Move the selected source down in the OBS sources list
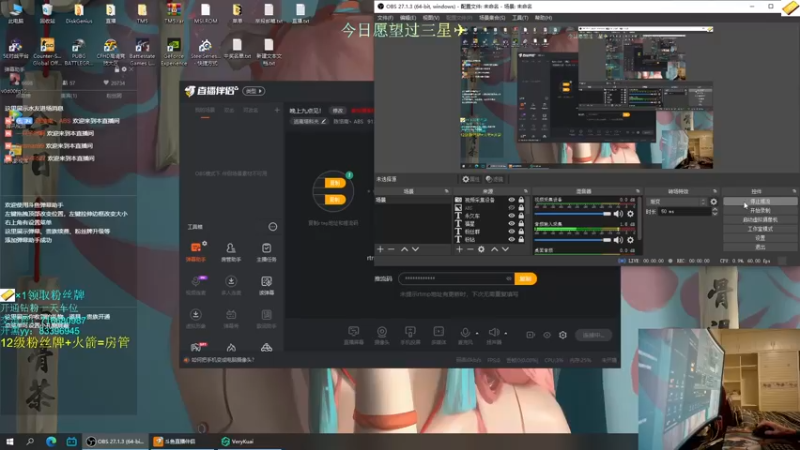Screen dimensions: 800x450 [505, 249]
